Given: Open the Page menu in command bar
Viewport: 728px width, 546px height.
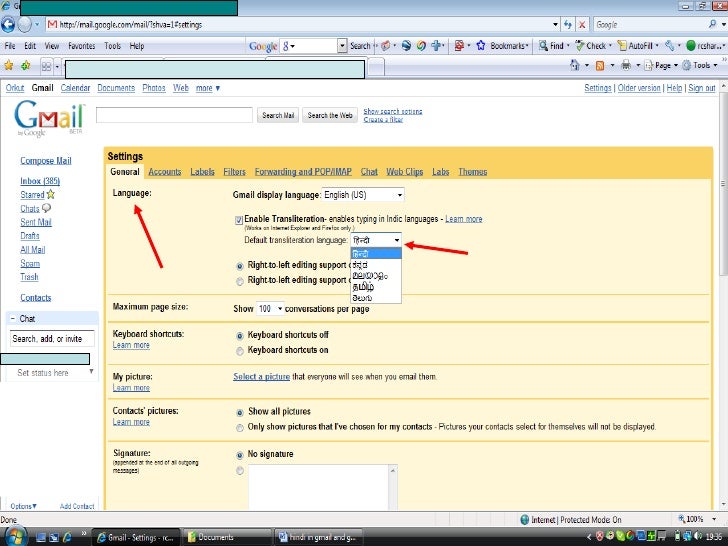Looking at the screenshot, I should tap(661, 65).
